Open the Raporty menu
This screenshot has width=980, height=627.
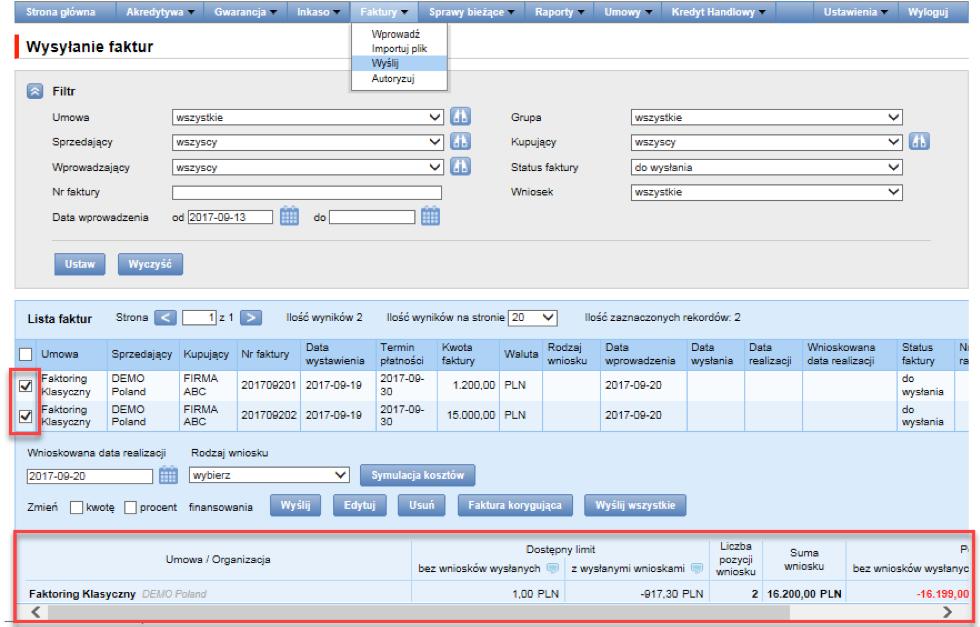559,12
